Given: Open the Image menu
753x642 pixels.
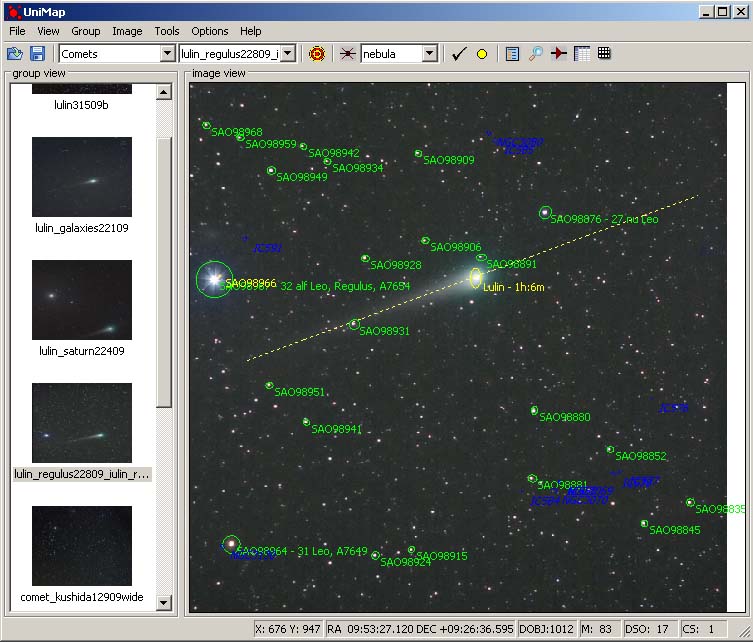Looking at the screenshot, I should point(127,31).
